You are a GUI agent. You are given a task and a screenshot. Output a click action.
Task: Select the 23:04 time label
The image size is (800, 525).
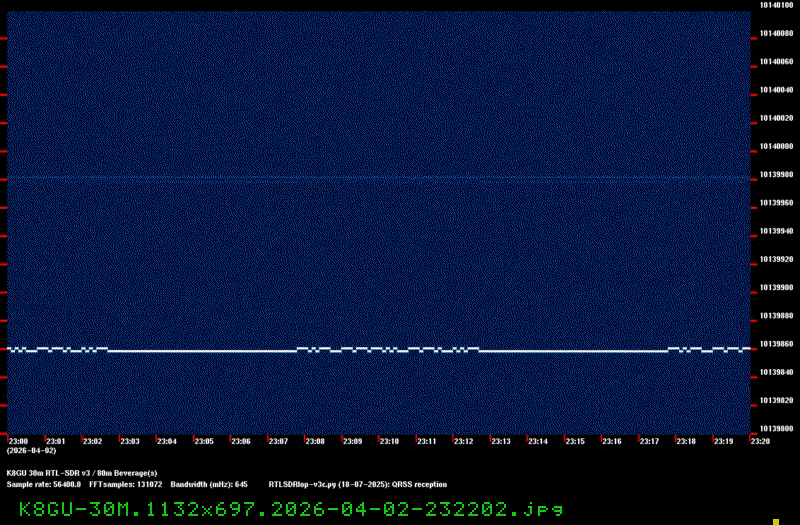tap(166, 441)
